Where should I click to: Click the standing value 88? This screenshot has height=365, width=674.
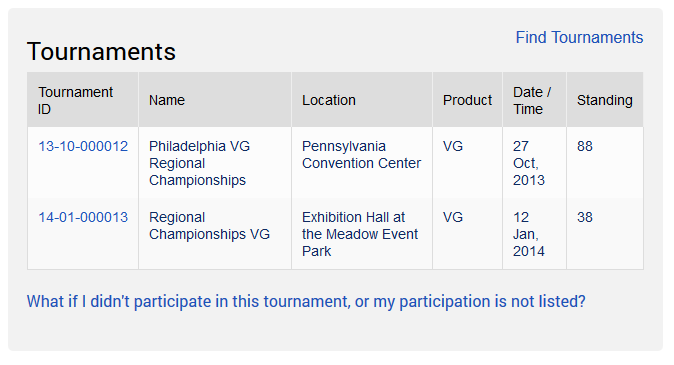click(585, 146)
